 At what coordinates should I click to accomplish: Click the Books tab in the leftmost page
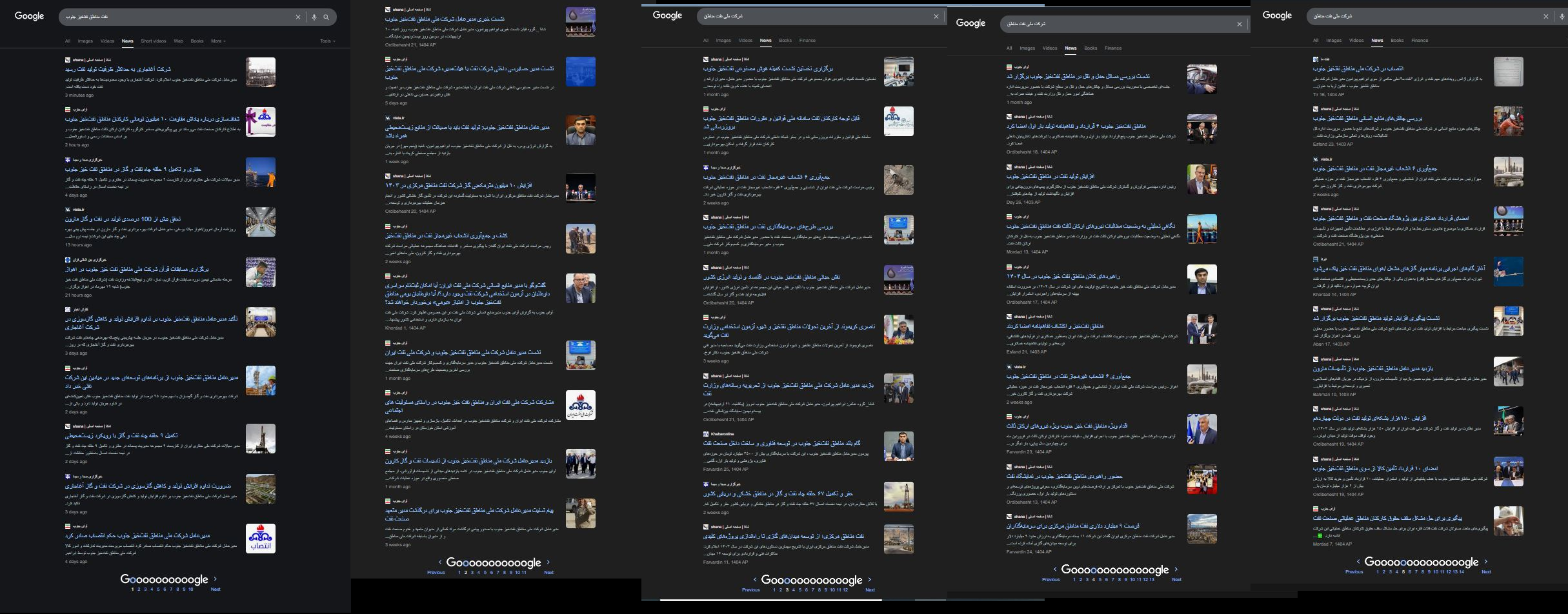point(197,41)
